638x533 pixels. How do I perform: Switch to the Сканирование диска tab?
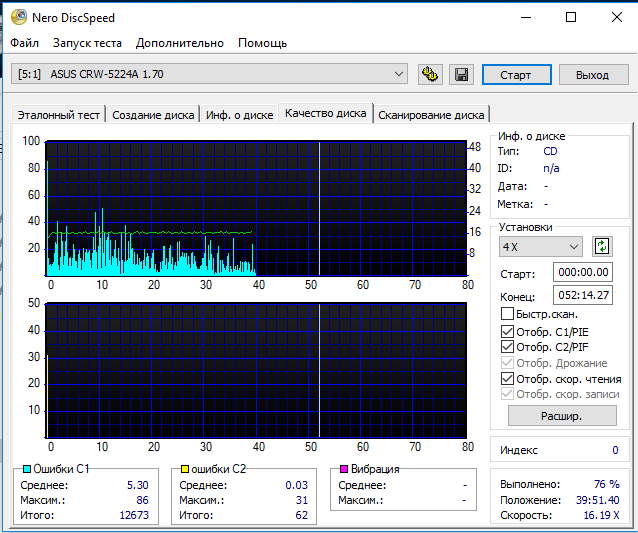431,115
